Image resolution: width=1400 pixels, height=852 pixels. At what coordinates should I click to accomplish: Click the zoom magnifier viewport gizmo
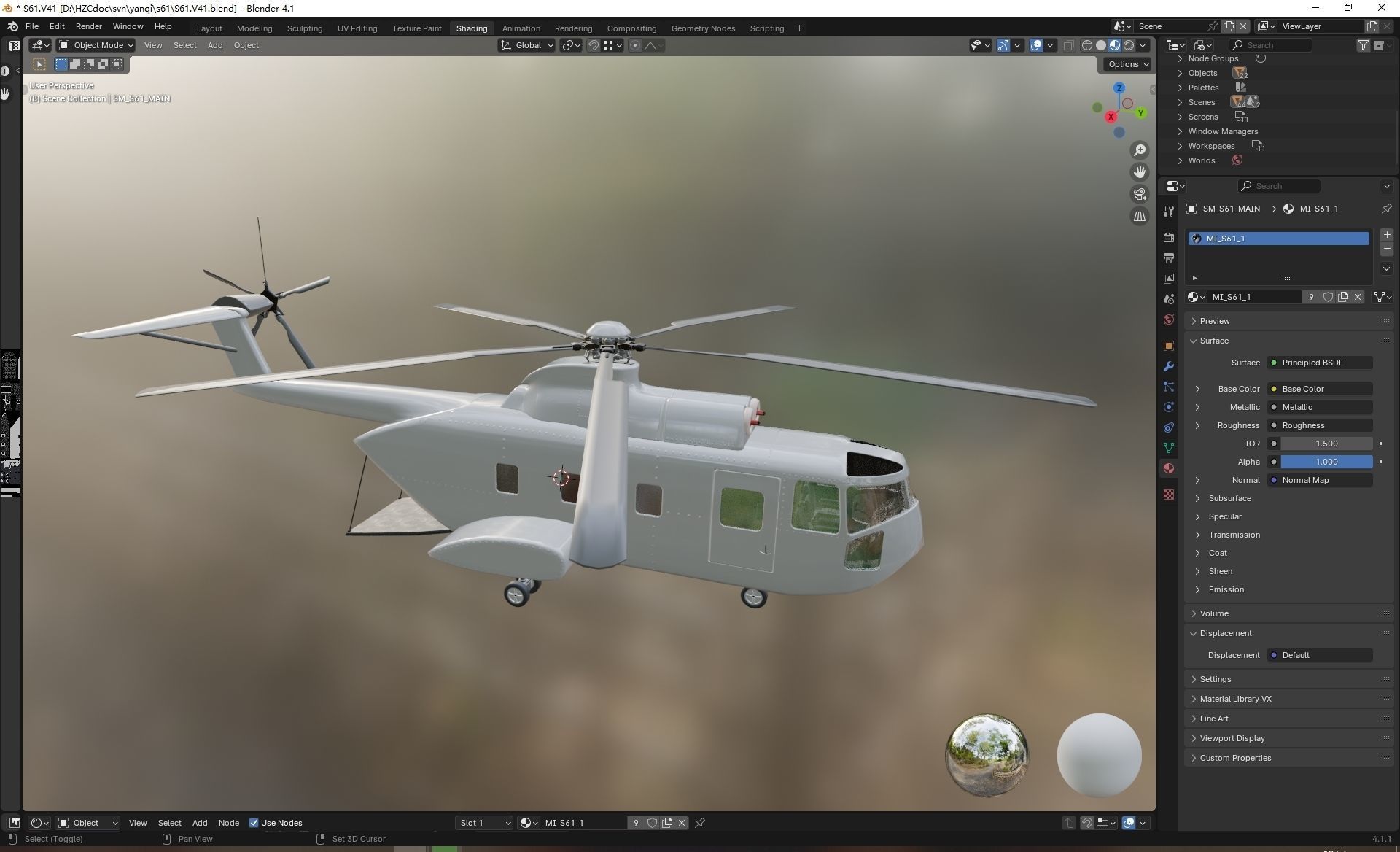tap(1139, 150)
